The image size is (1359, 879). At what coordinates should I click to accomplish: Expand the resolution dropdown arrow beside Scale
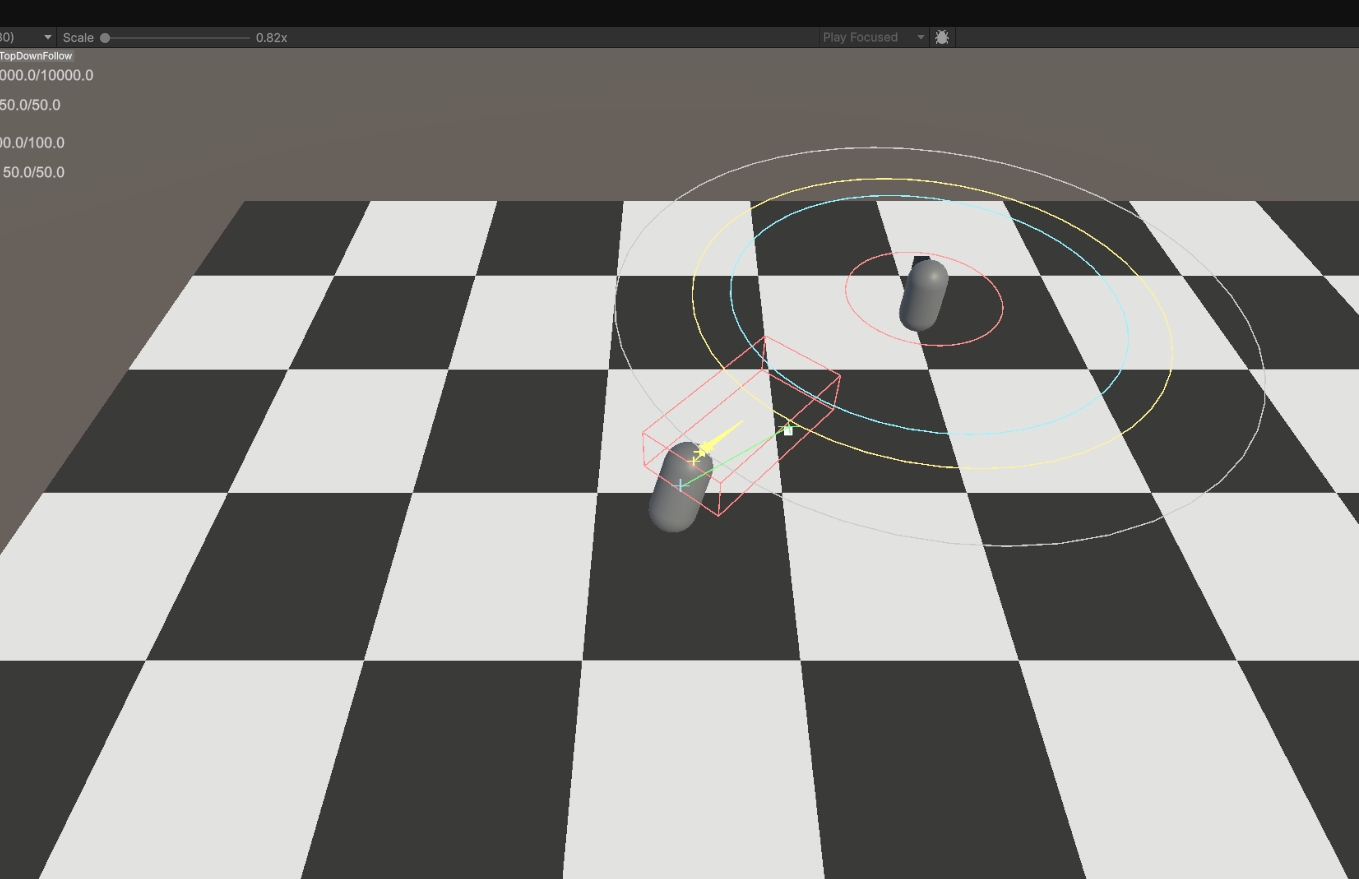(47, 37)
